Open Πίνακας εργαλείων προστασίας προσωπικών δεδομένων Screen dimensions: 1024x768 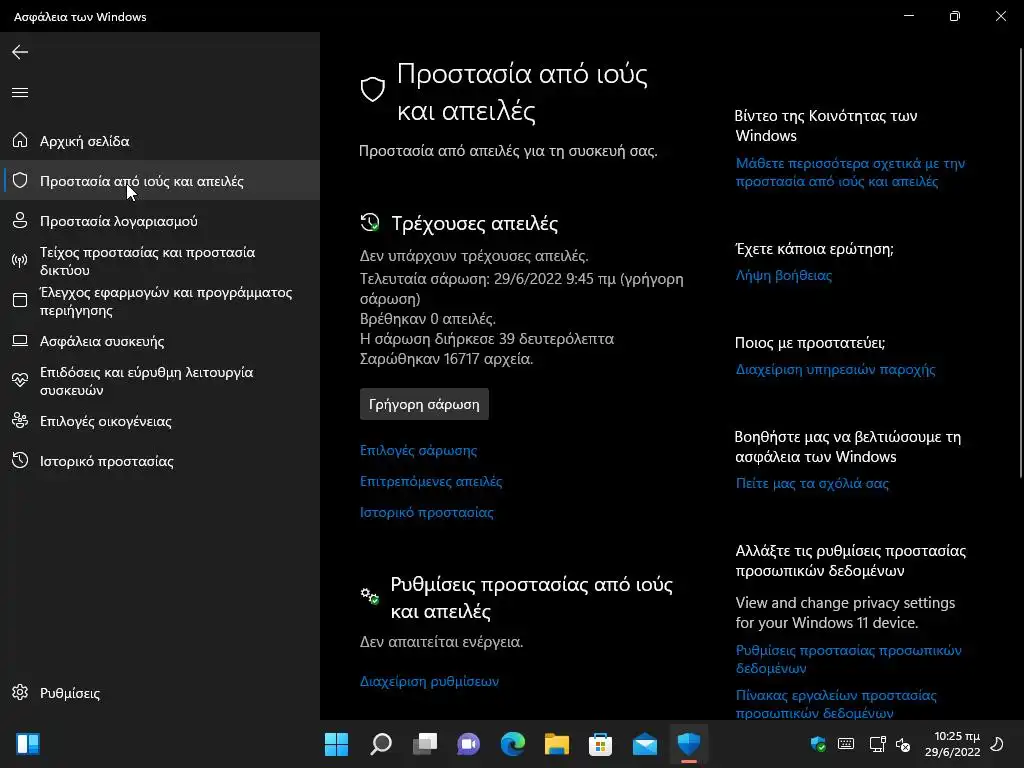click(x=836, y=704)
